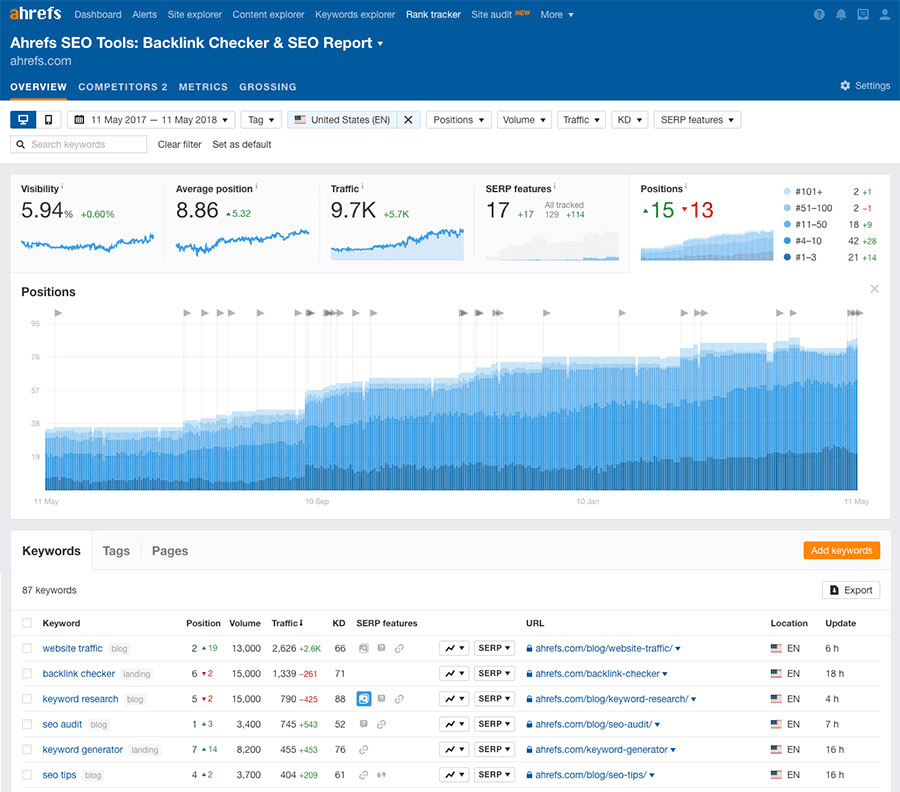The width and height of the screenshot is (900, 792).
Task: Expand the SERP dropdown for website traffic
Action: (494, 647)
